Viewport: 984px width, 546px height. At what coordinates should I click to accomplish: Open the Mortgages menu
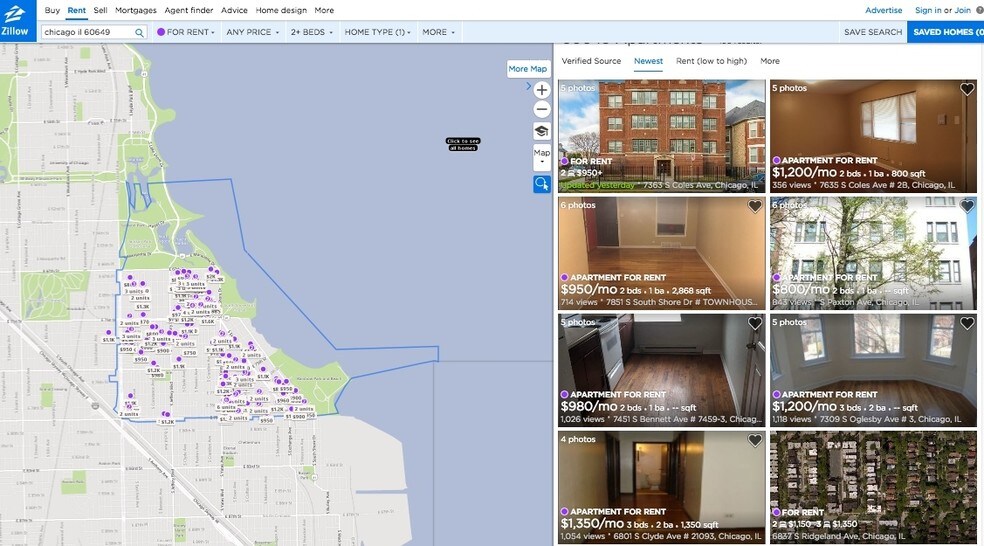(x=136, y=10)
